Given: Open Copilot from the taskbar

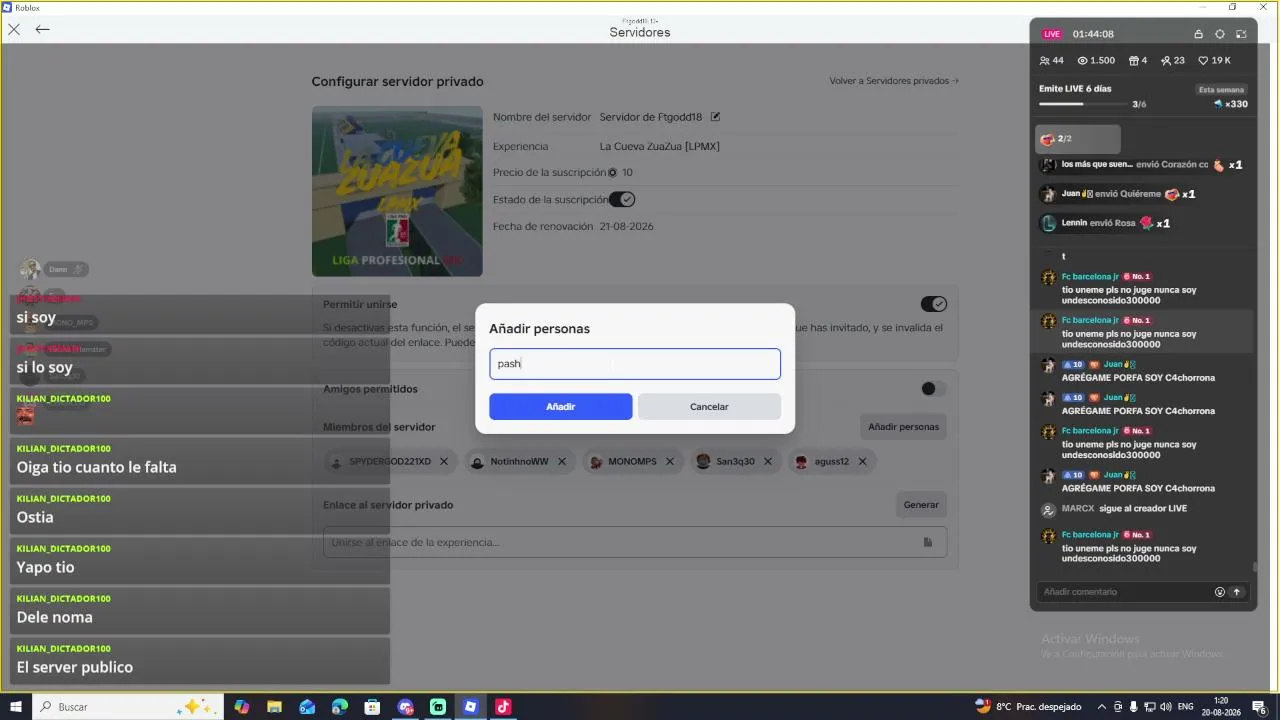Looking at the screenshot, I should (241, 707).
